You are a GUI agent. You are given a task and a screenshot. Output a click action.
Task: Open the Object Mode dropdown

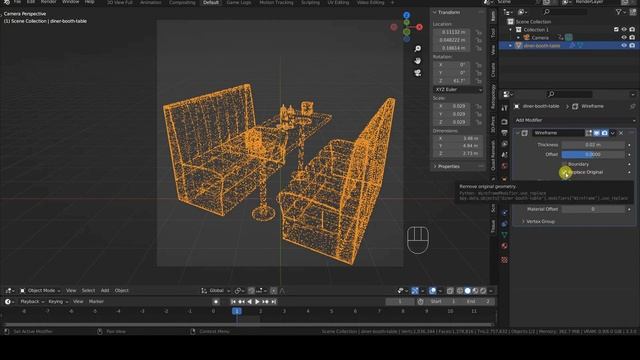click(40, 291)
